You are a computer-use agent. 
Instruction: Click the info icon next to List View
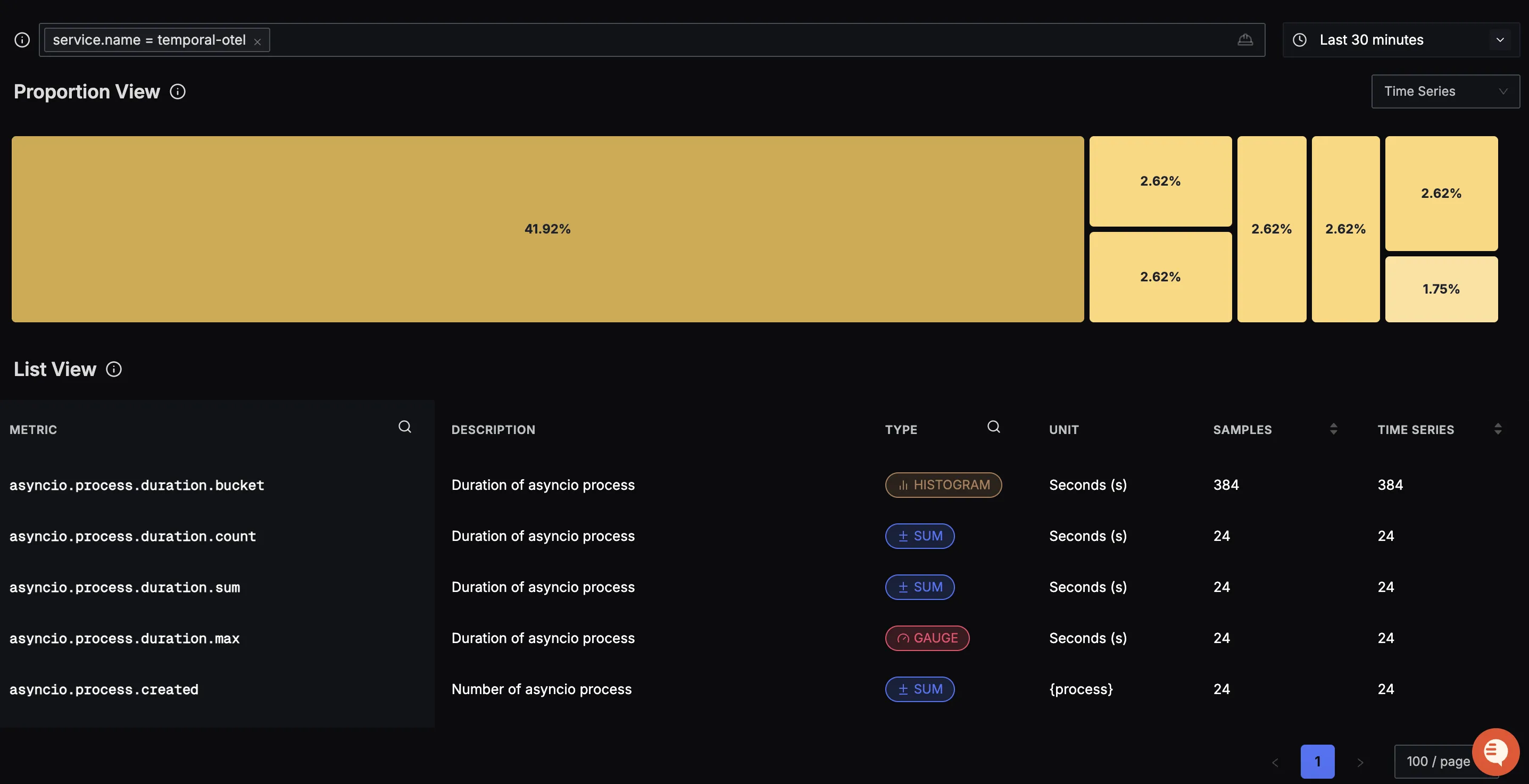[114, 369]
